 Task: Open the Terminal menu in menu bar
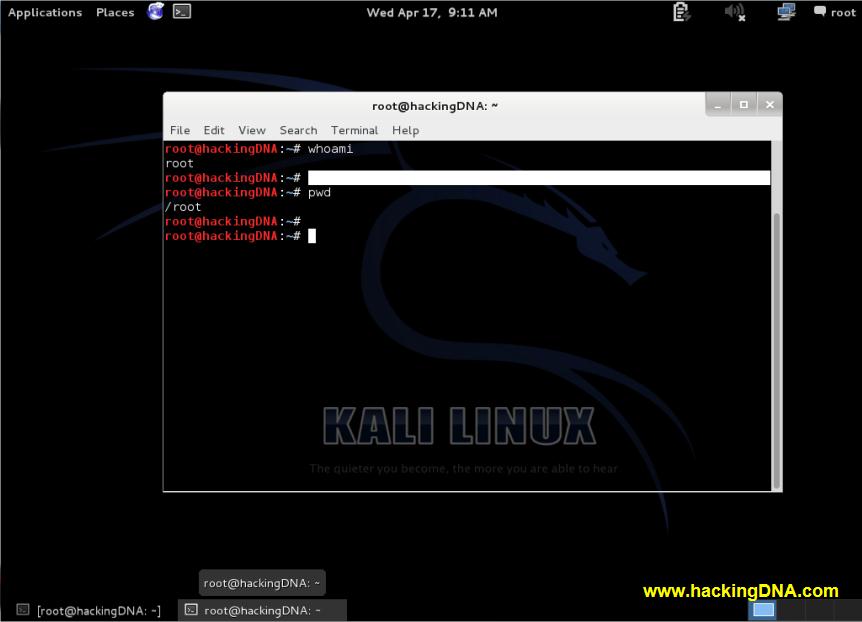(x=355, y=130)
